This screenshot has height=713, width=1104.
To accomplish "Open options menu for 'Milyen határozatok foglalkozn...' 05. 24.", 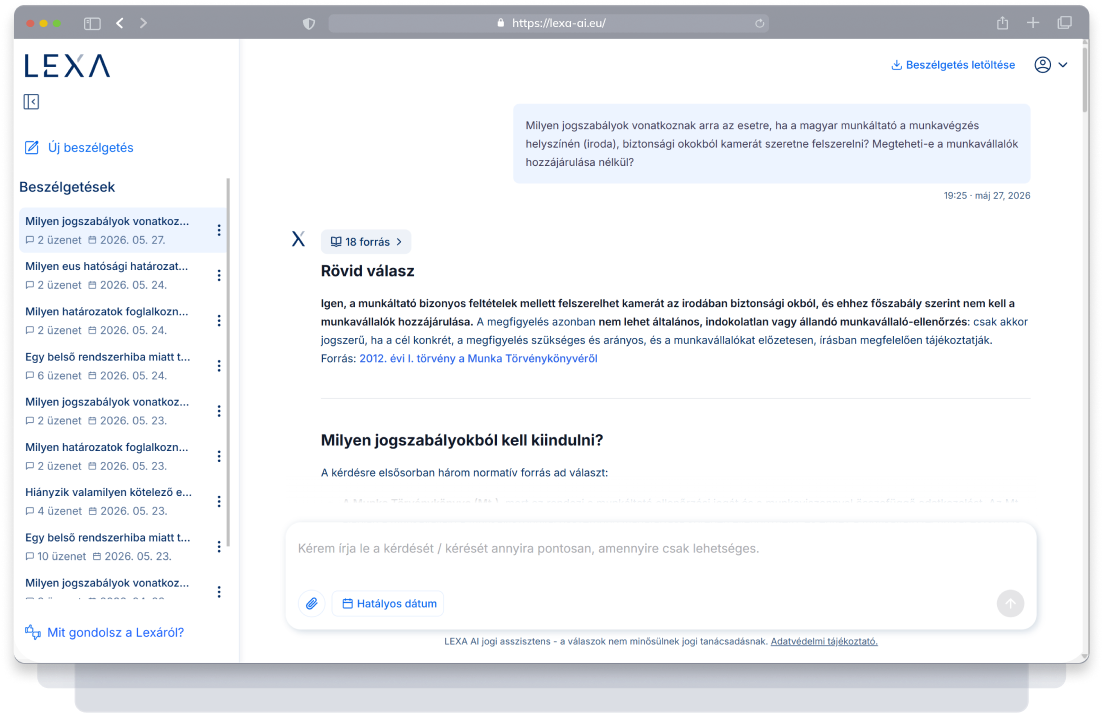I will coord(219,320).
